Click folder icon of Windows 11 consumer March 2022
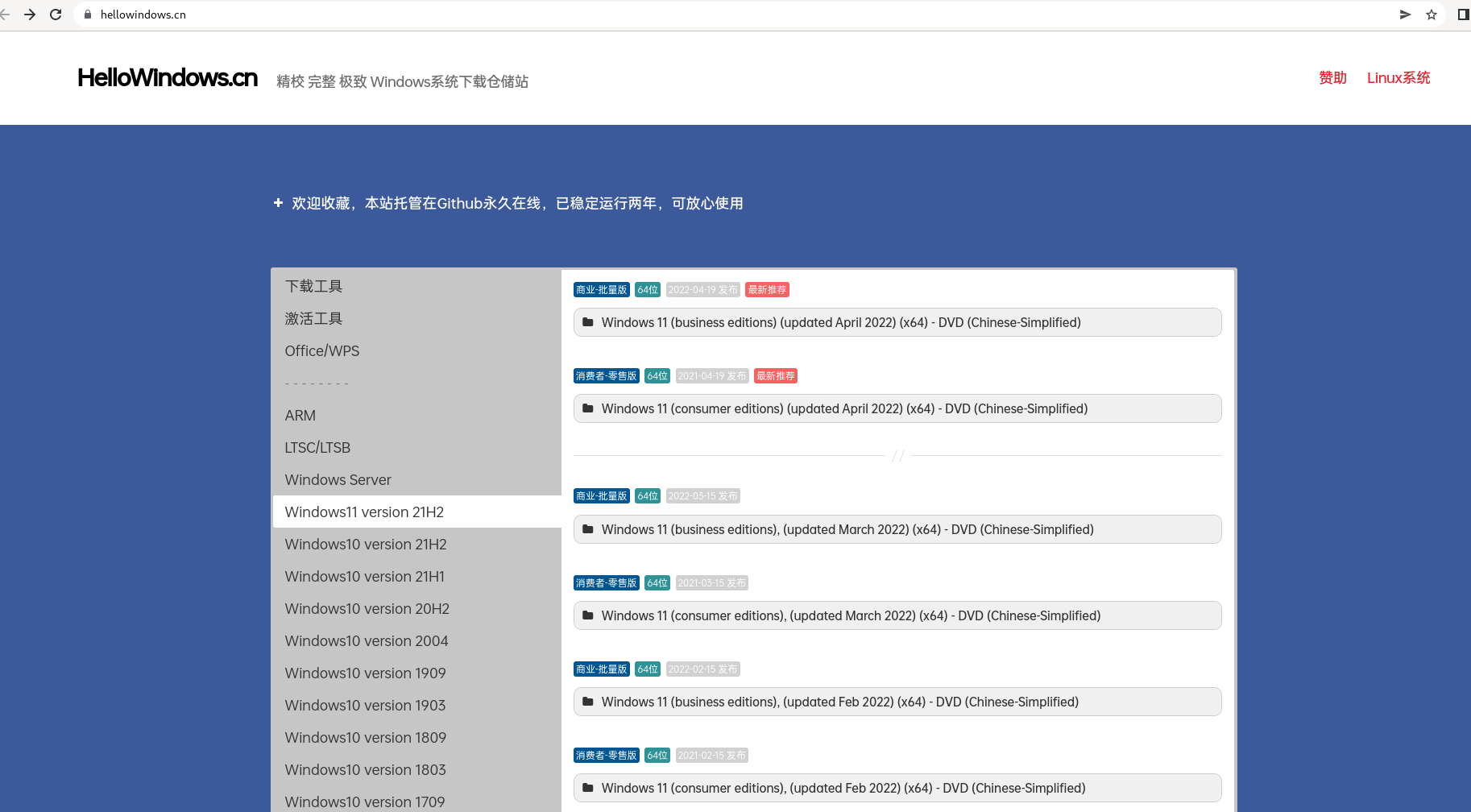The image size is (1471, 812). (588, 615)
